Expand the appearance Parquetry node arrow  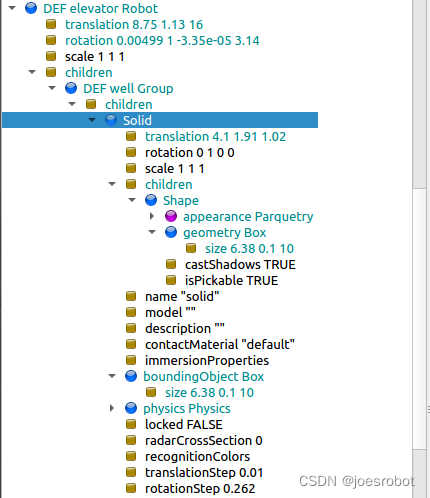[152, 216]
